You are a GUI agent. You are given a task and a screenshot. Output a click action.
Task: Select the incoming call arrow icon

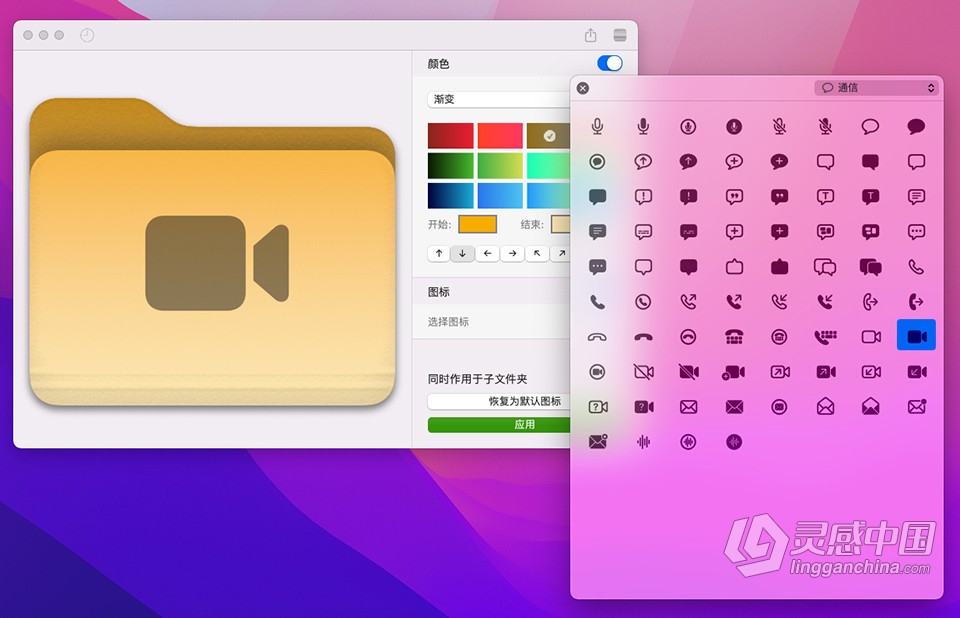[779, 301]
